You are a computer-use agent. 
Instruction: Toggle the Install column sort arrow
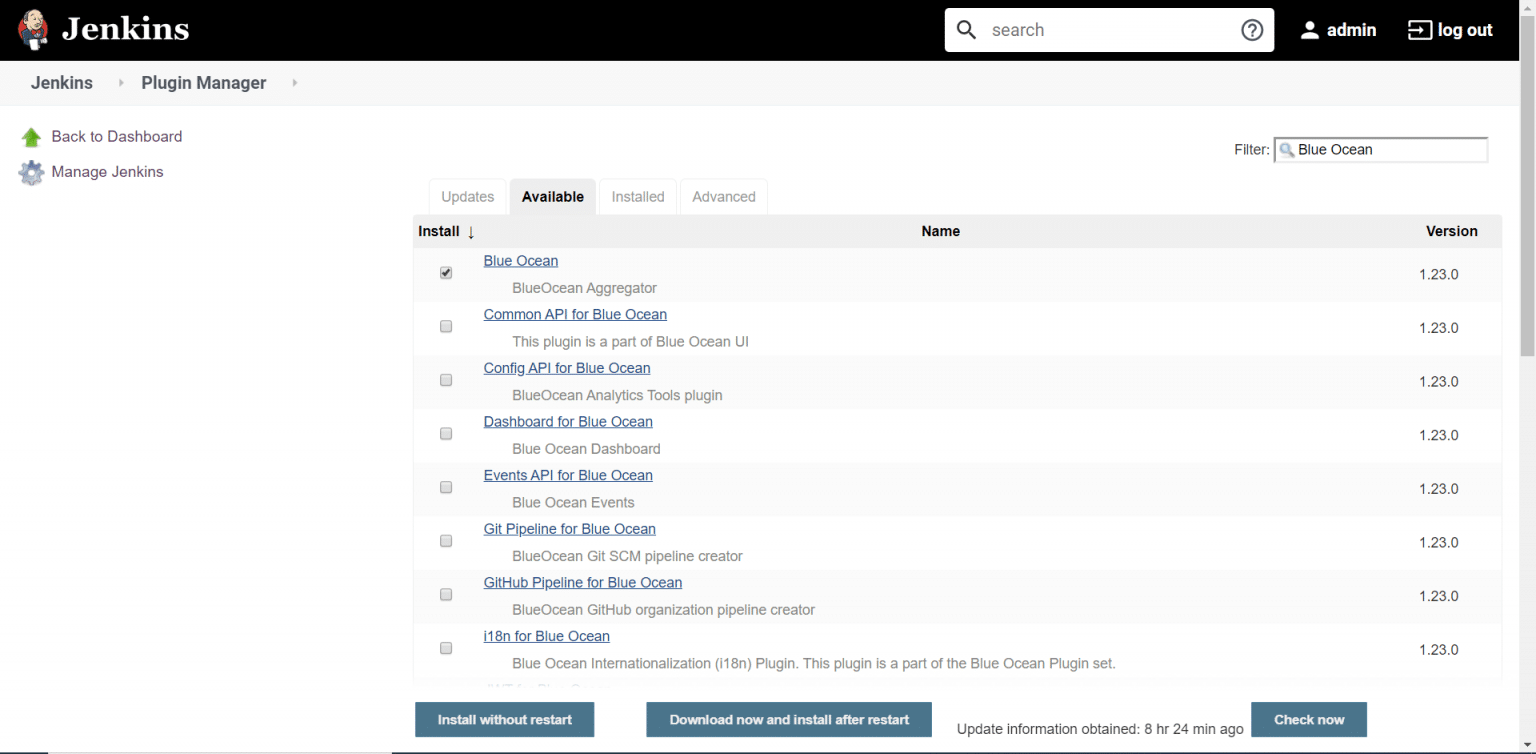pos(471,231)
